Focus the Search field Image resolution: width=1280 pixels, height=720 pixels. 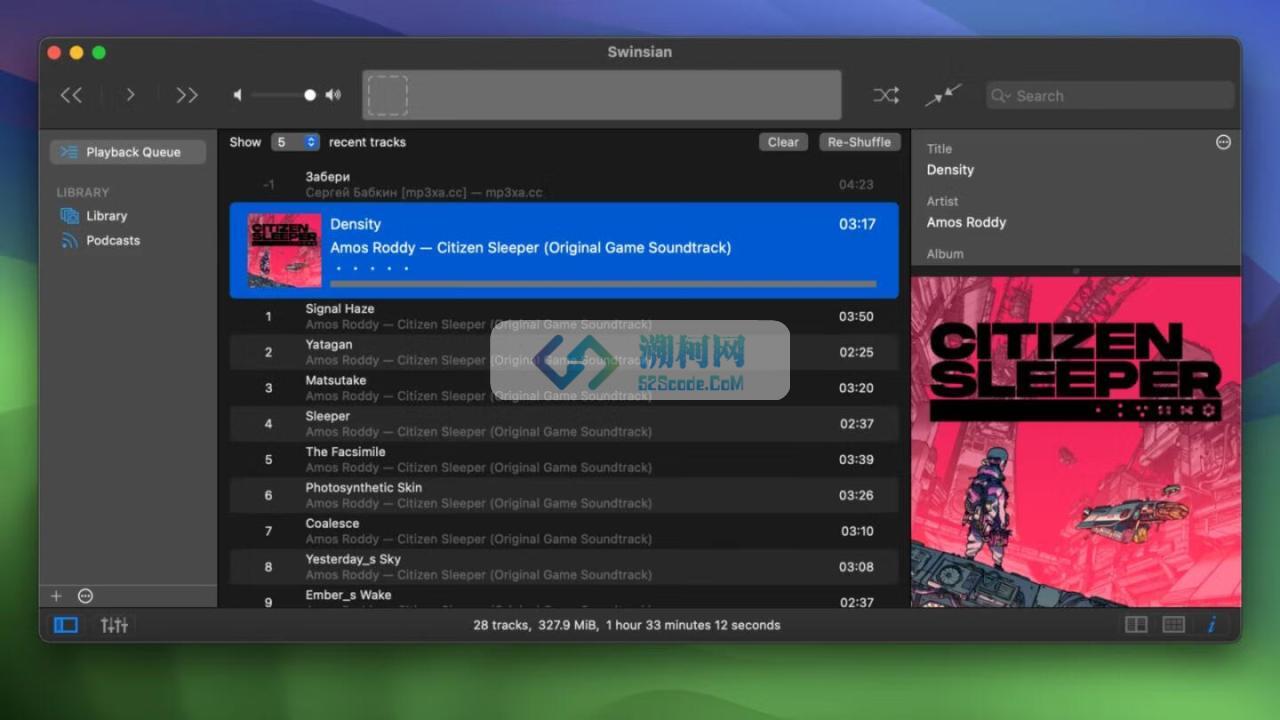[1110, 96]
